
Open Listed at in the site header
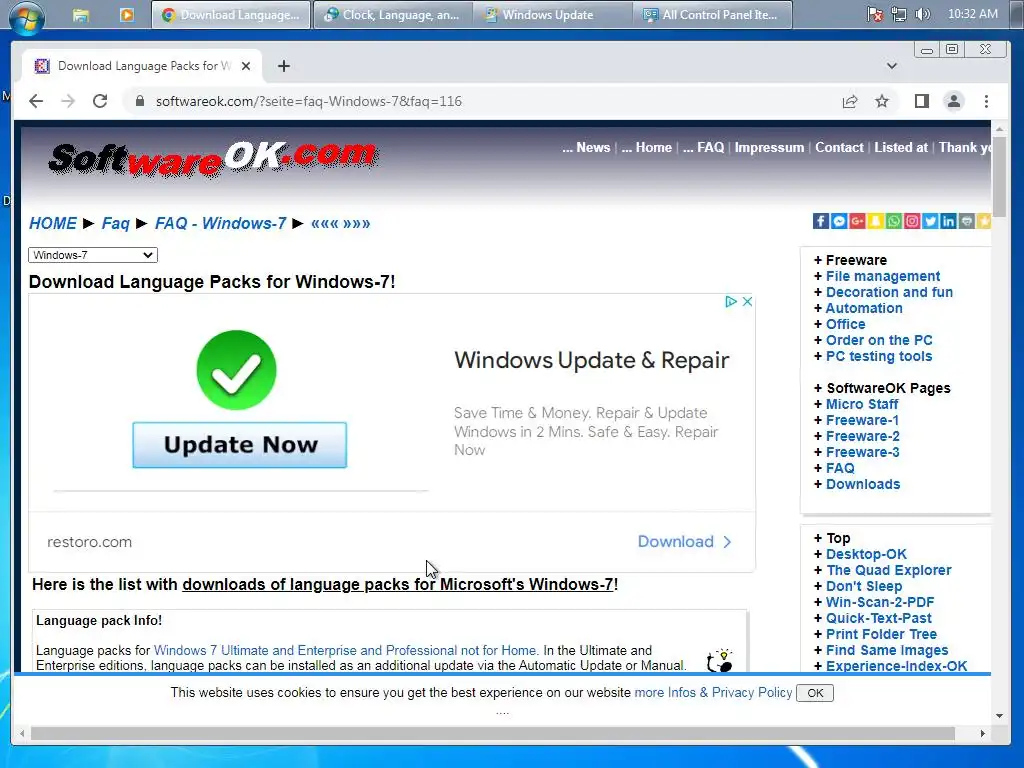pos(901,148)
